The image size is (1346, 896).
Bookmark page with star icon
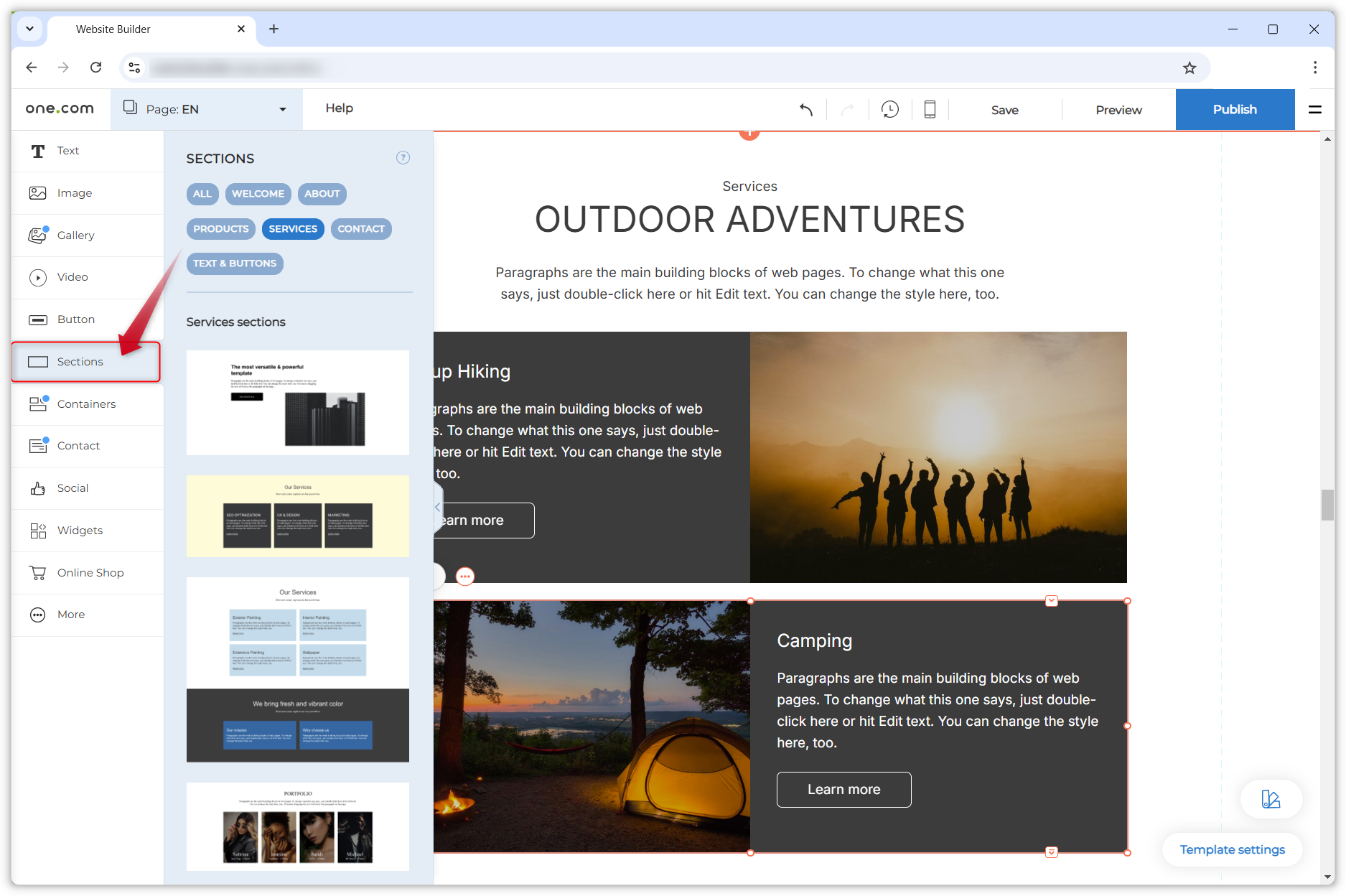click(1190, 68)
